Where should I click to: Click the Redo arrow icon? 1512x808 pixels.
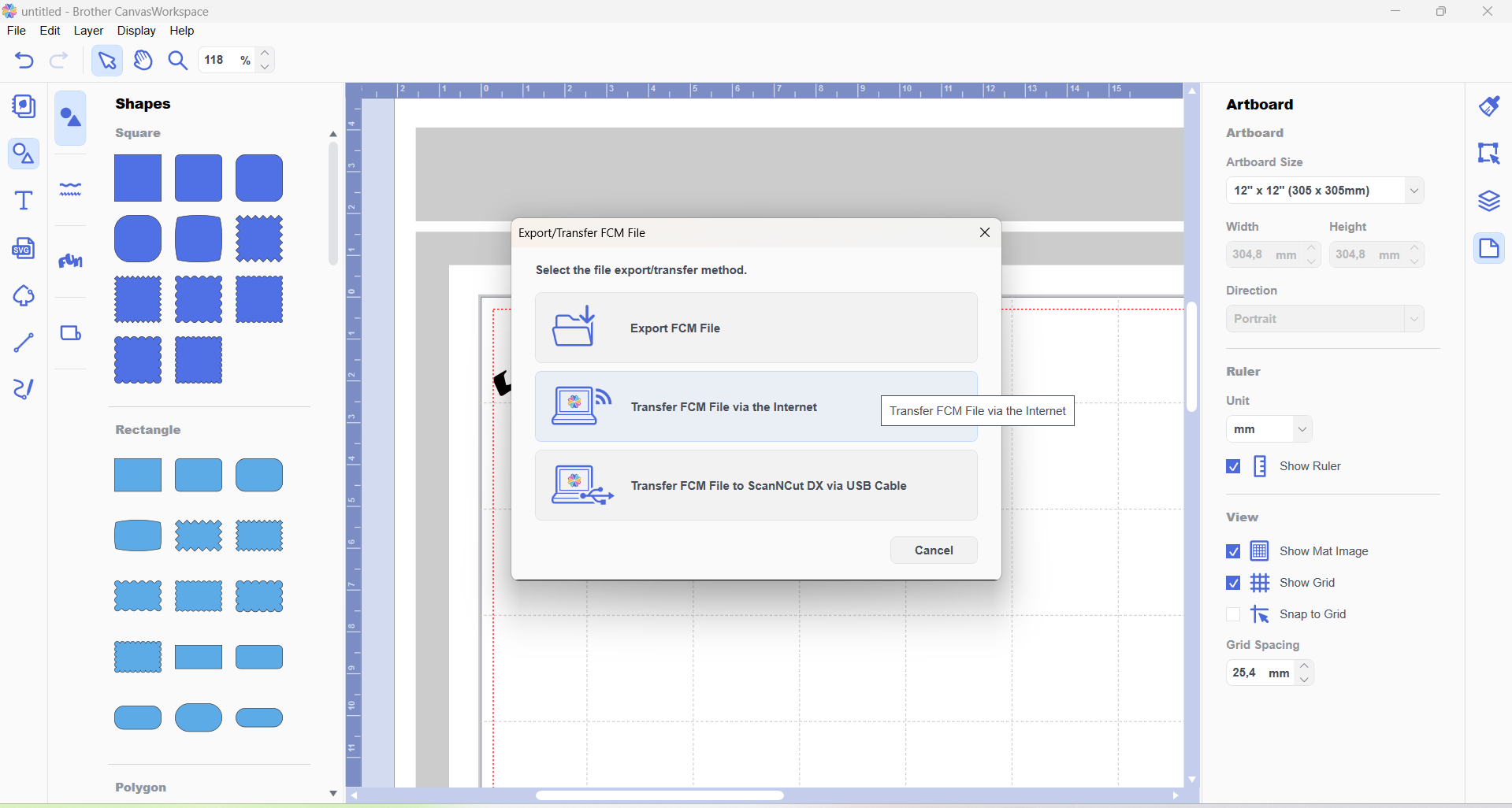(x=59, y=61)
